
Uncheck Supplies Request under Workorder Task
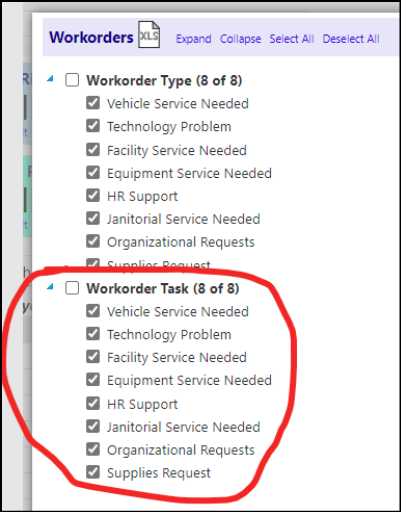(93, 472)
